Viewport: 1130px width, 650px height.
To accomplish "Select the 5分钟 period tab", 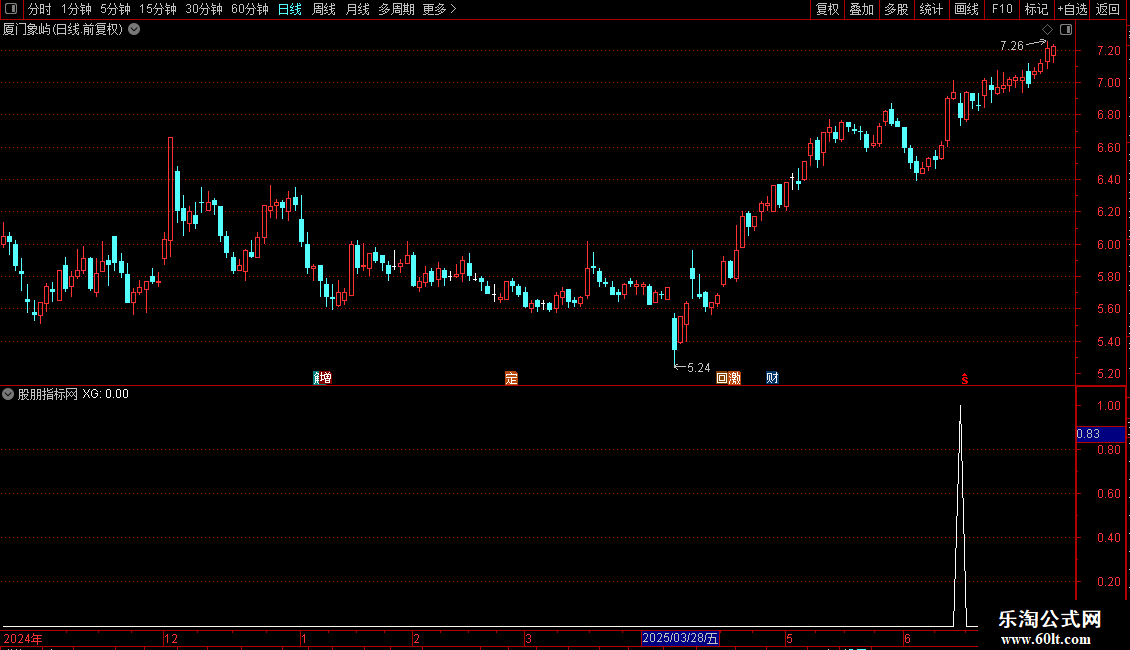I will 115,9.
